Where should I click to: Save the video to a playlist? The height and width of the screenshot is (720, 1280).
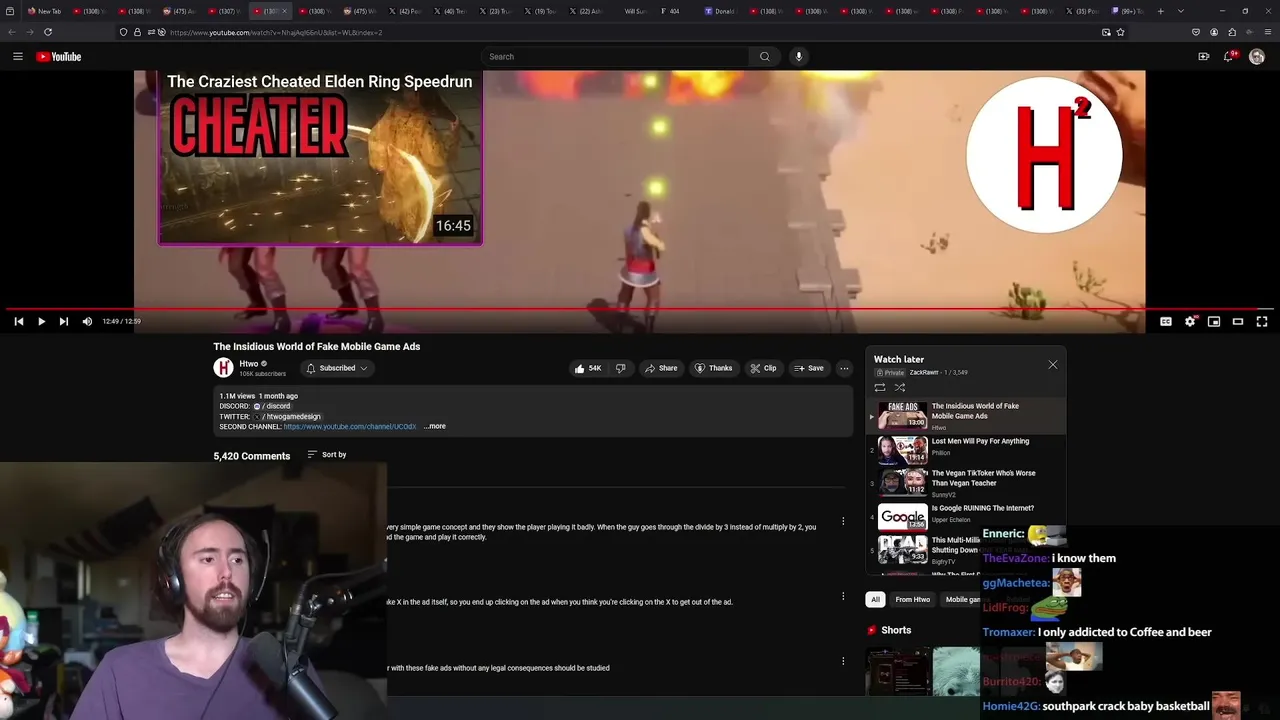coord(809,368)
